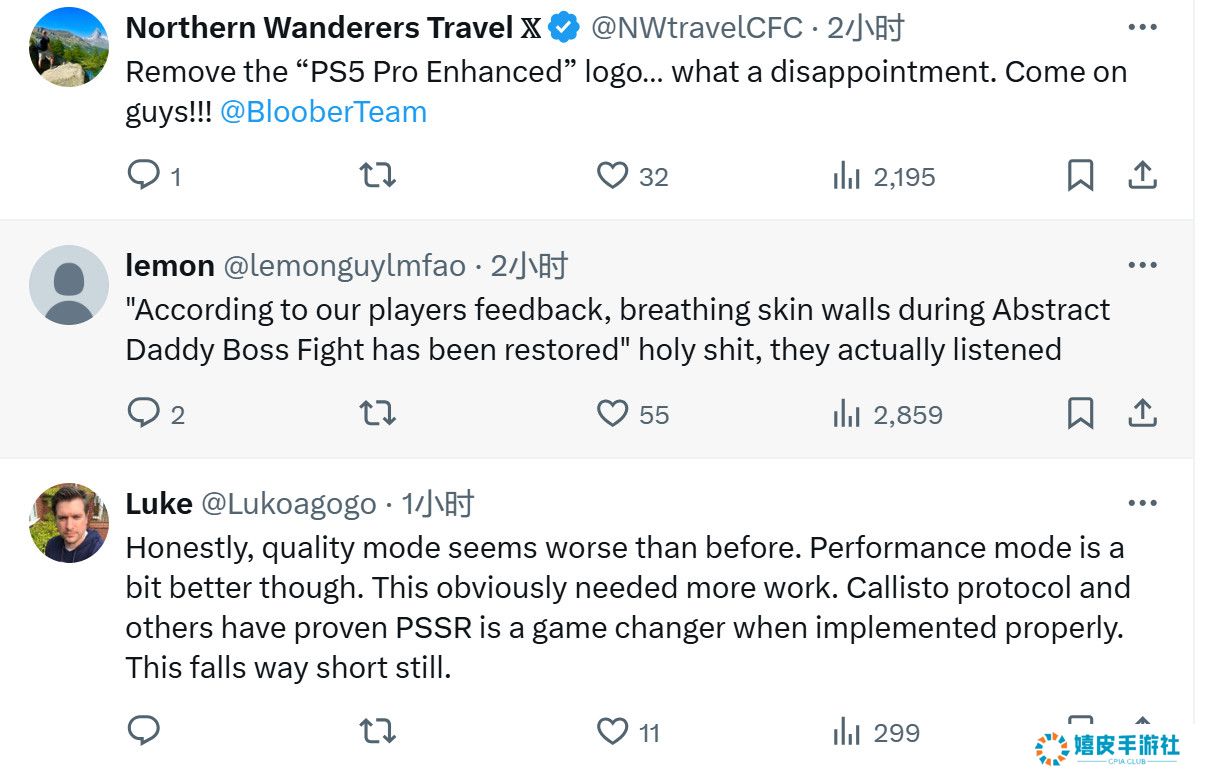This screenshot has height=774, width=1208.
Task: Open the @BlooberTeam mention link
Action: pos(323,111)
